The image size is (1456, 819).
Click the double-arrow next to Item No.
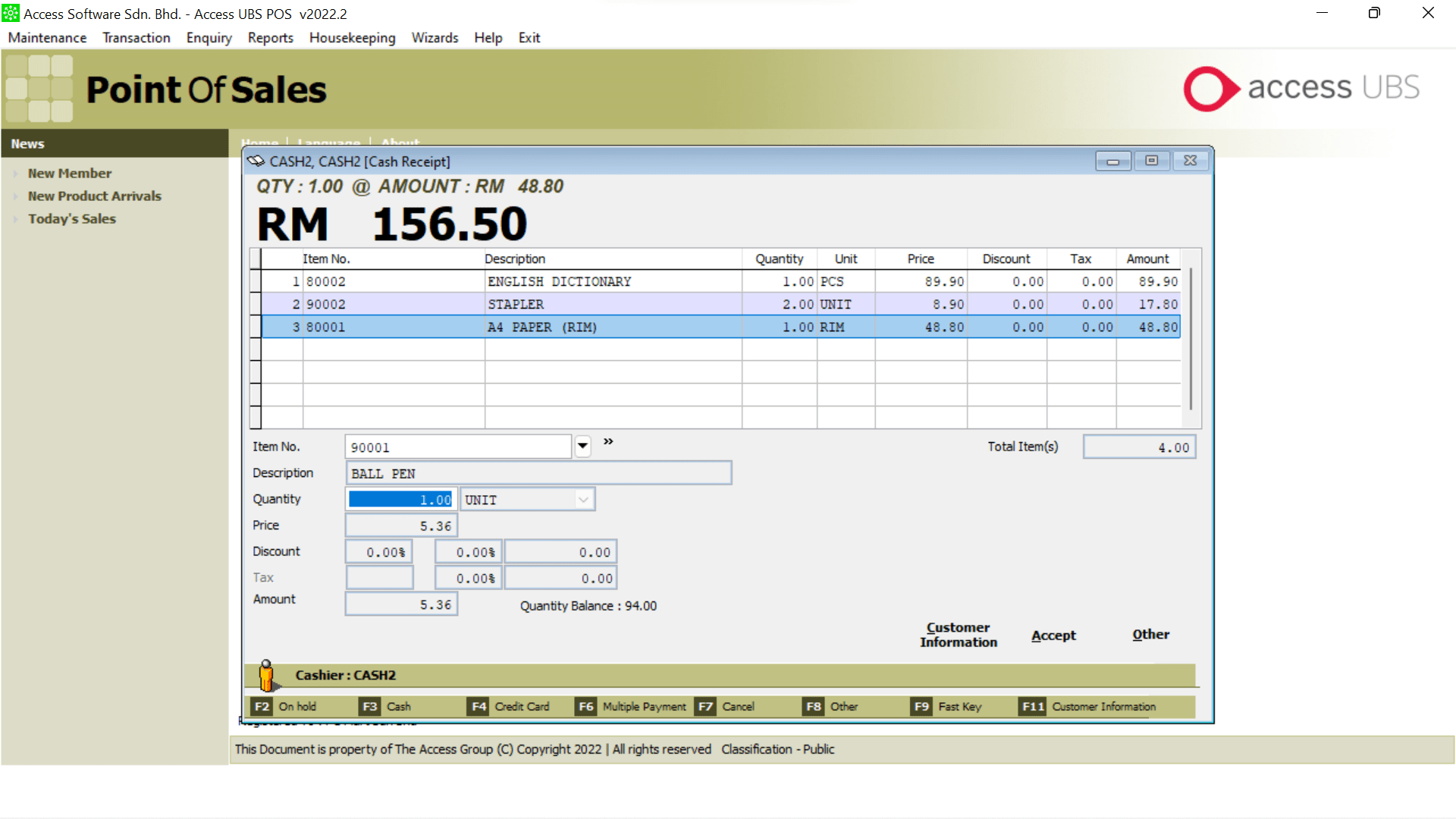[x=608, y=441]
